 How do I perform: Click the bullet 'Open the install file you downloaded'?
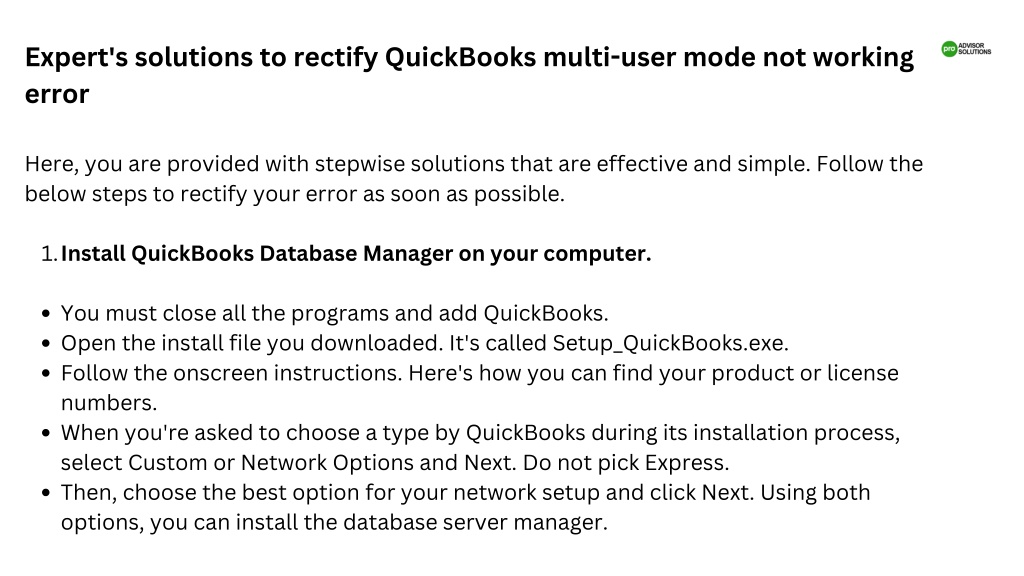(424, 344)
